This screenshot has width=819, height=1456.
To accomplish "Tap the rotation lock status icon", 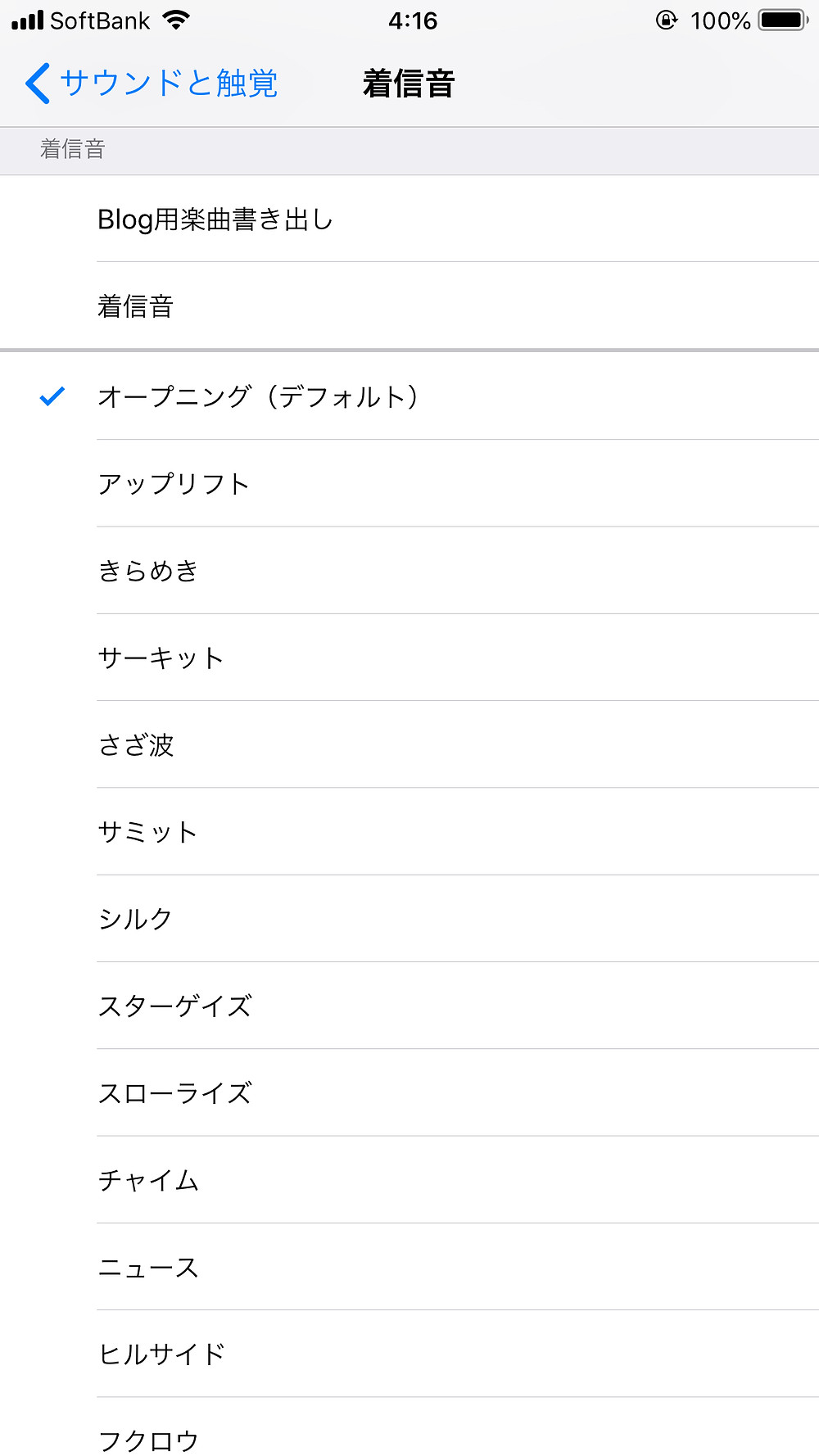I will point(667,20).
